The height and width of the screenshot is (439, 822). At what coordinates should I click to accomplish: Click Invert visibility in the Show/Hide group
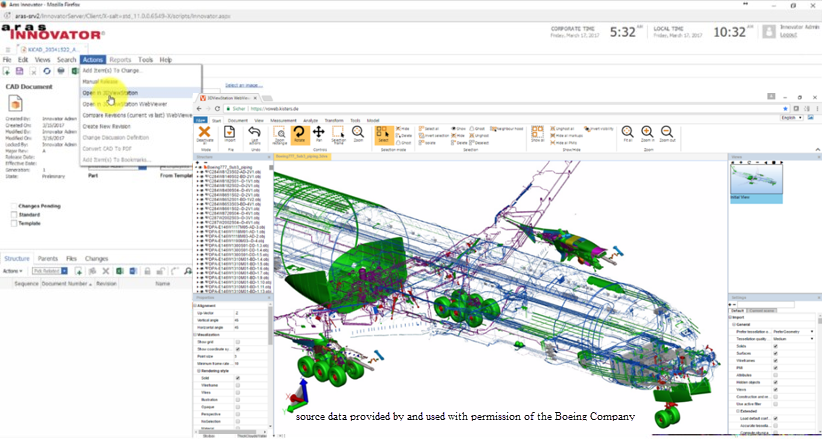coord(599,129)
